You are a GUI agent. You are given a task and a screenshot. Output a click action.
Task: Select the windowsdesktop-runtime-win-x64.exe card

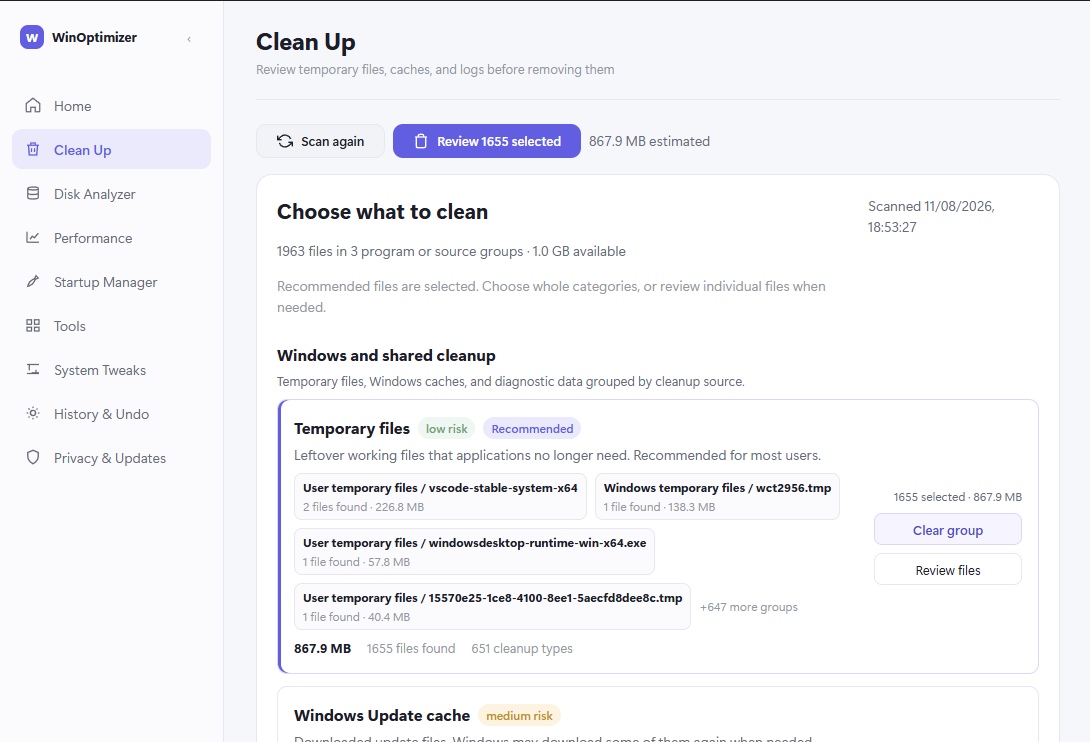[474, 551]
